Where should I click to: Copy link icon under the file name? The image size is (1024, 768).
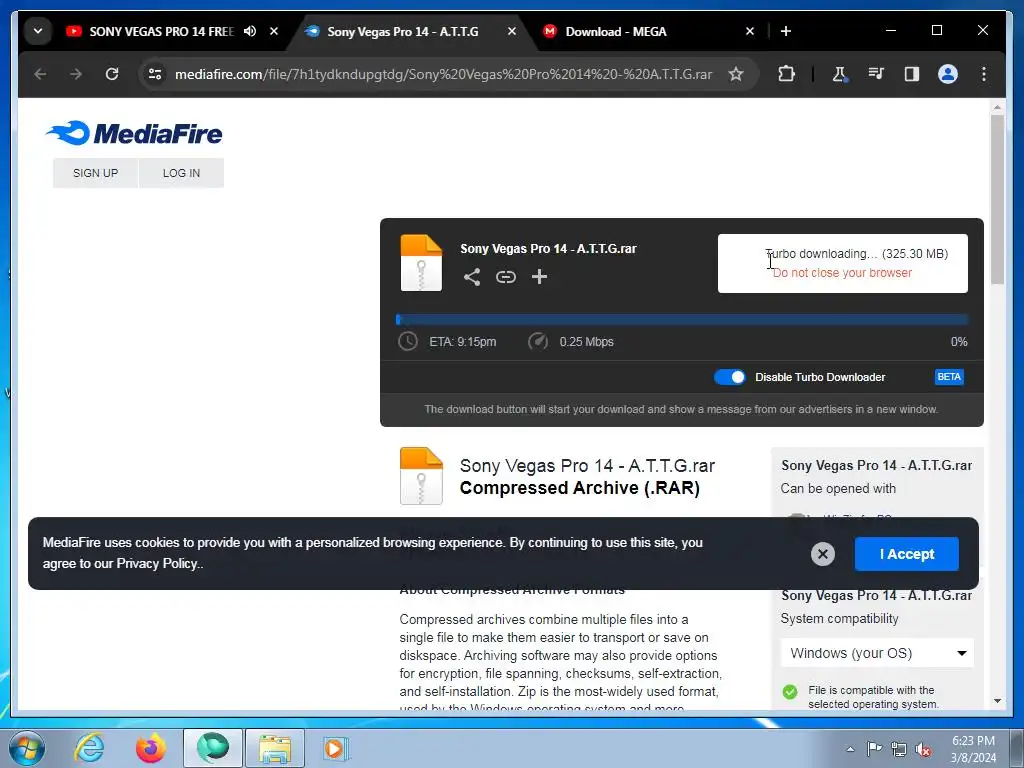[x=505, y=277]
